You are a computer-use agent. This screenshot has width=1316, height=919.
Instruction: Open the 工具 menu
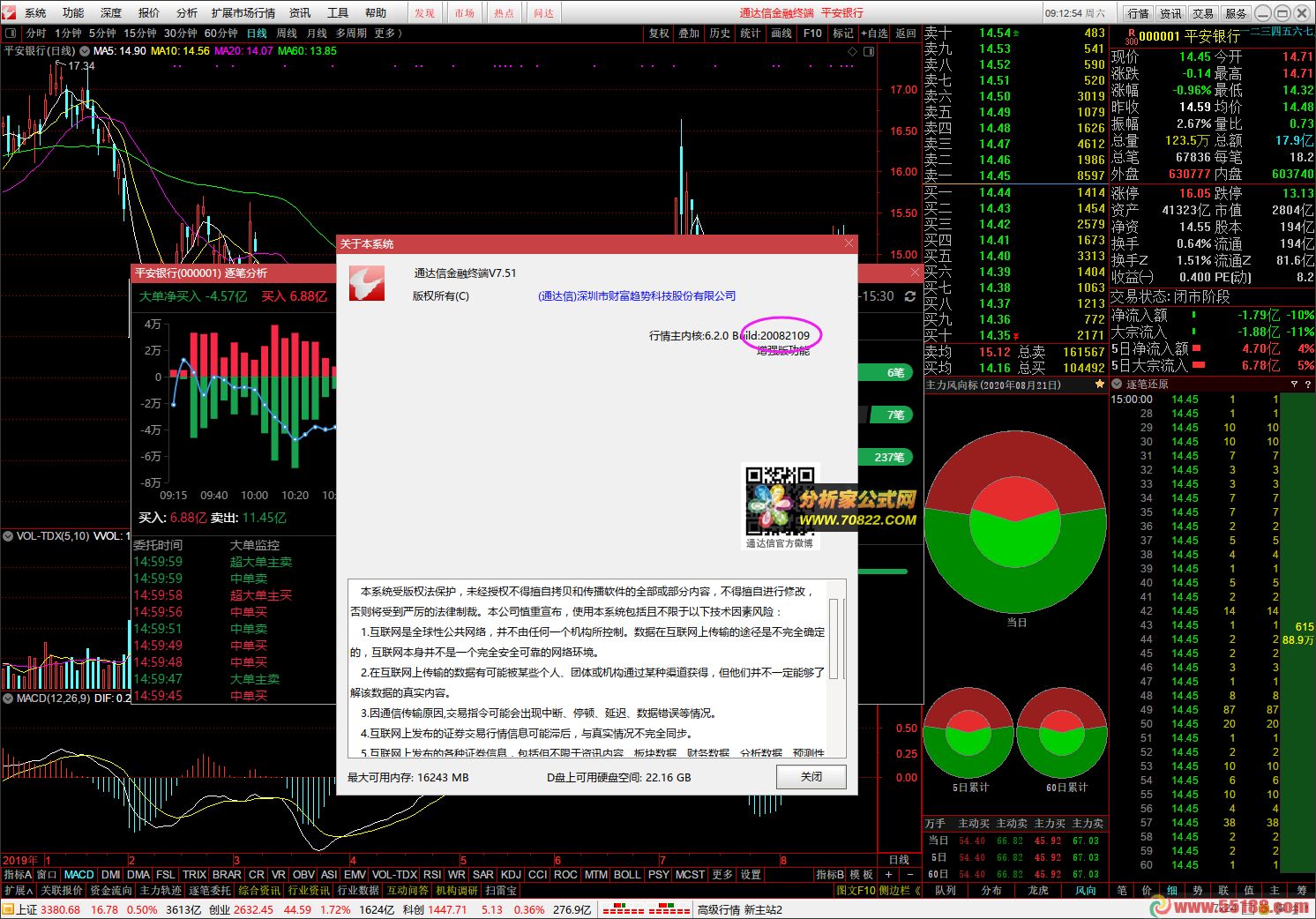click(338, 13)
